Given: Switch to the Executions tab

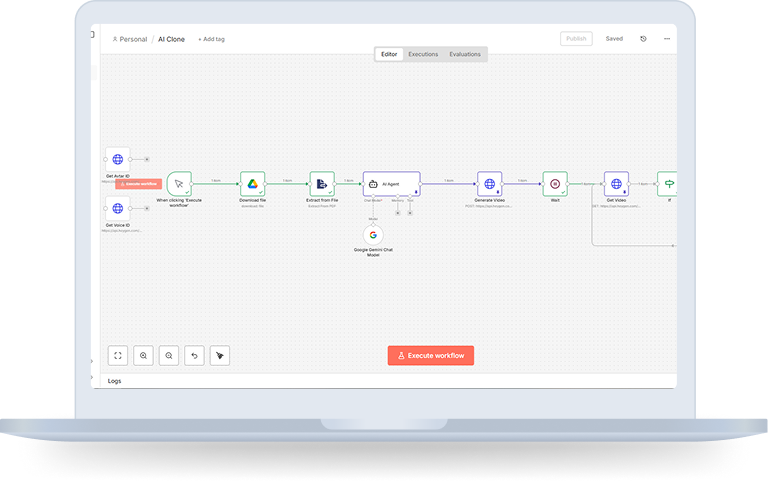Looking at the screenshot, I should point(423,54).
